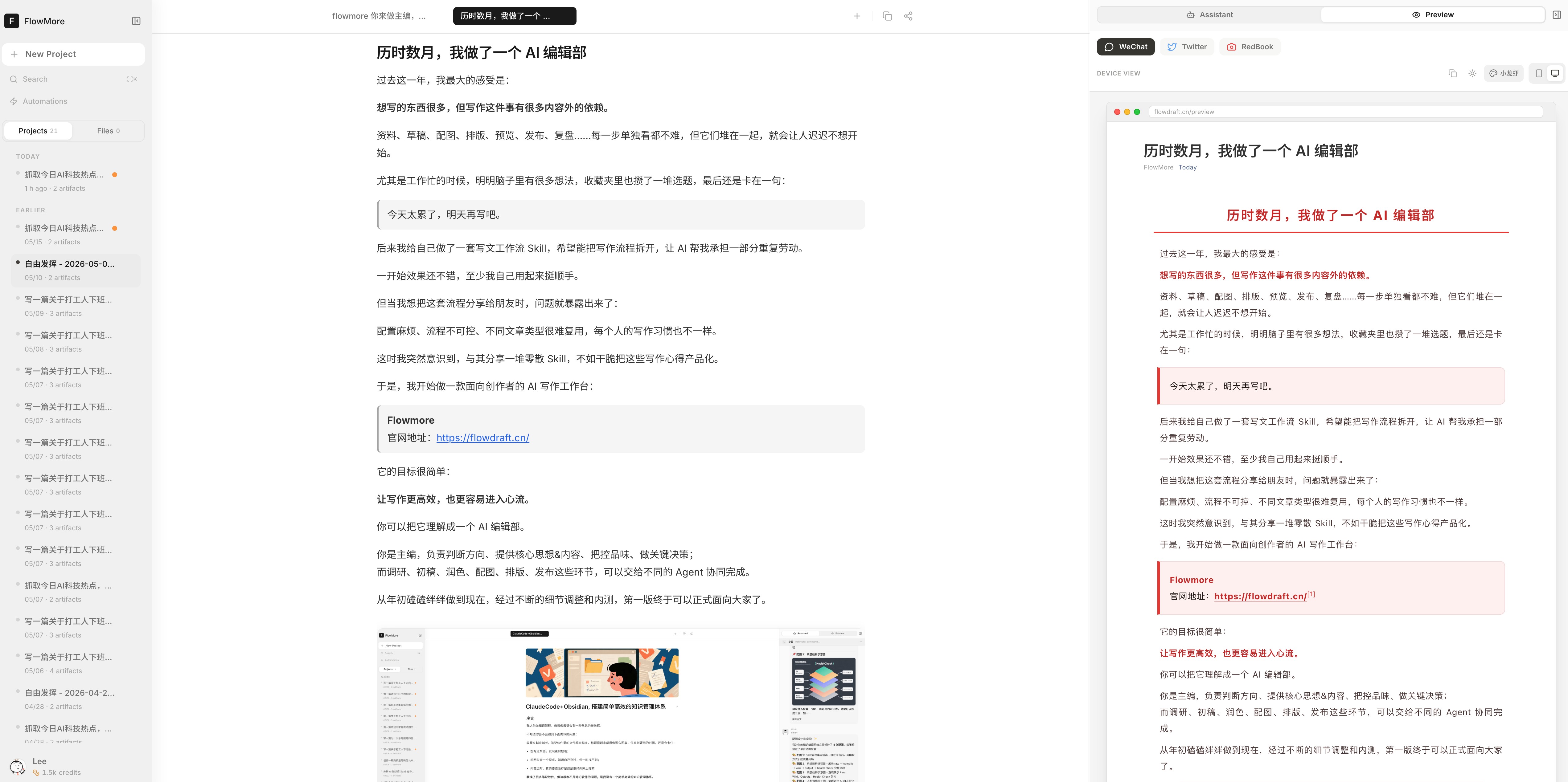Click the Search field in sidebar

pyautogui.click(x=74, y=79)
